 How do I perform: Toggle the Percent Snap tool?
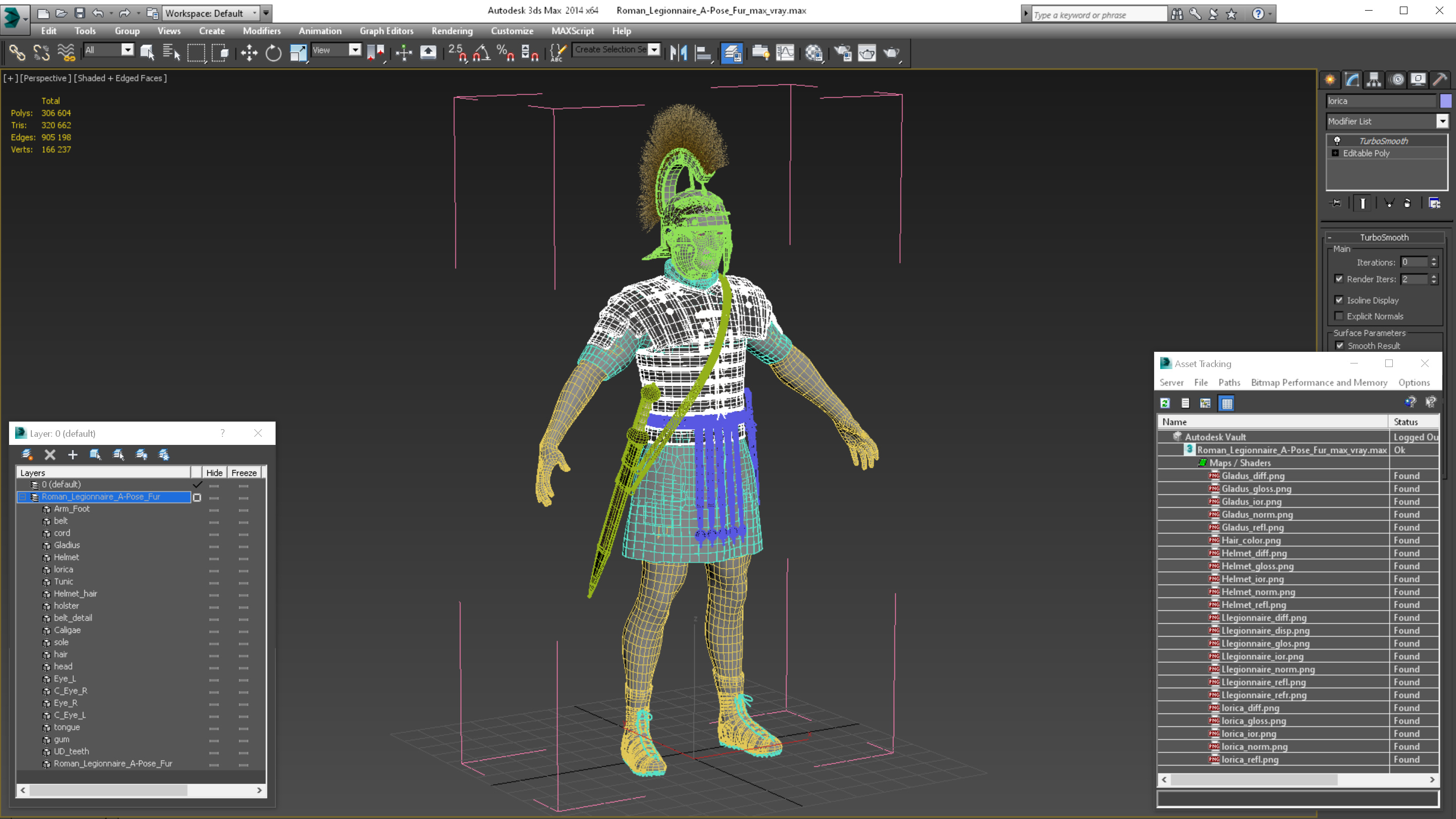pyautogui.click(x=506, y=53)
